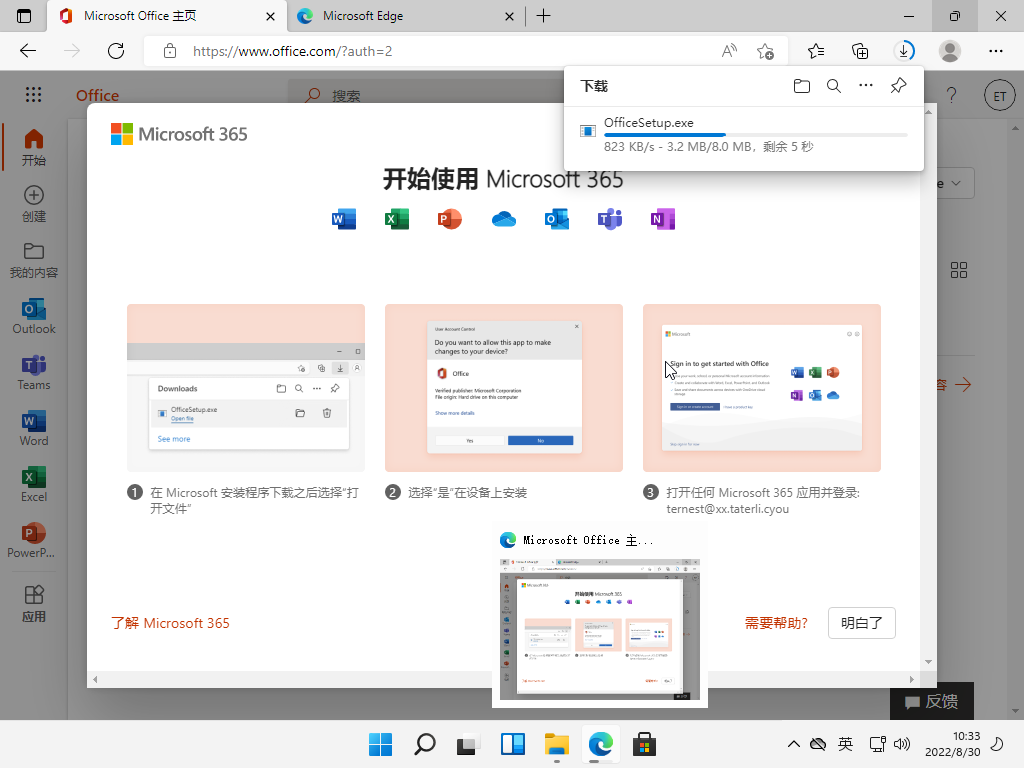Click the OfficeSetup.exe download progress bar
Screen dimensions: 1024x768
click(756, 135)
